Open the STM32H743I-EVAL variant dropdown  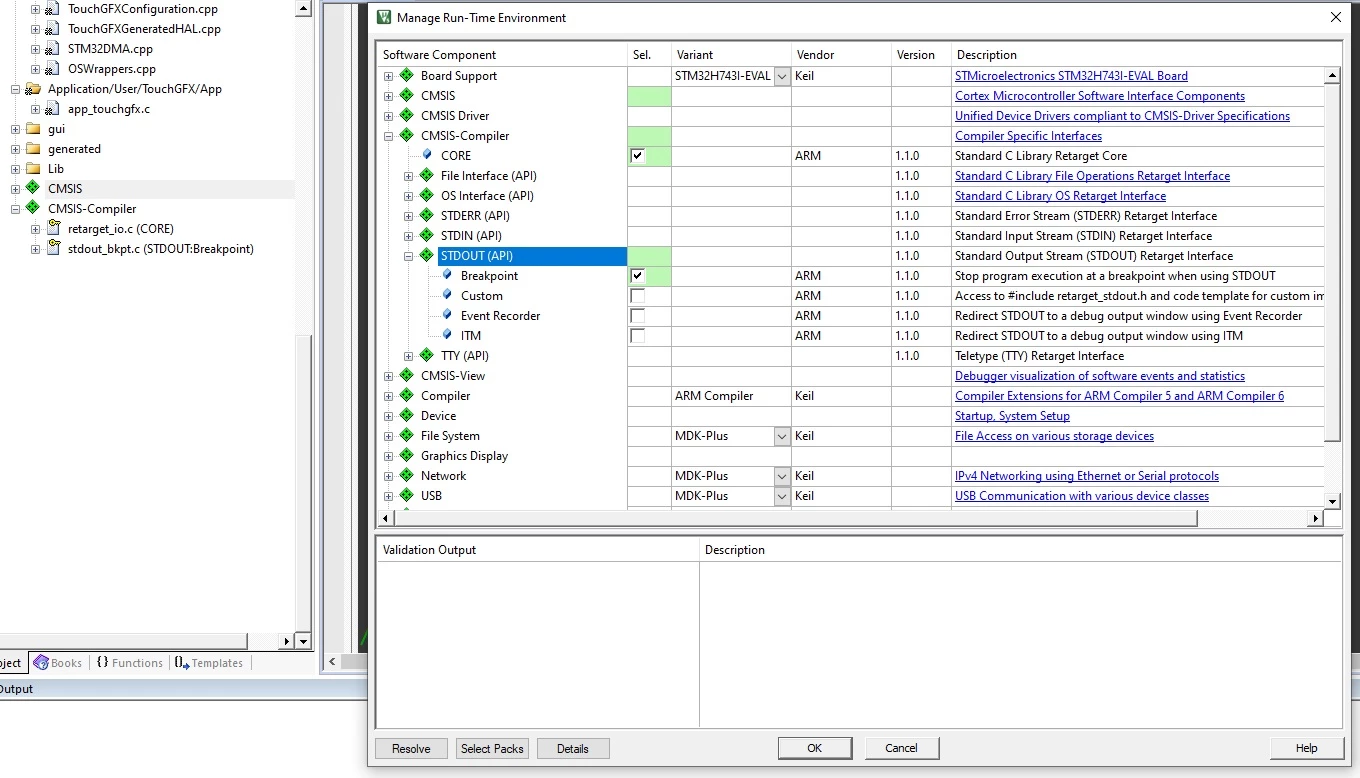pos(782,76)
